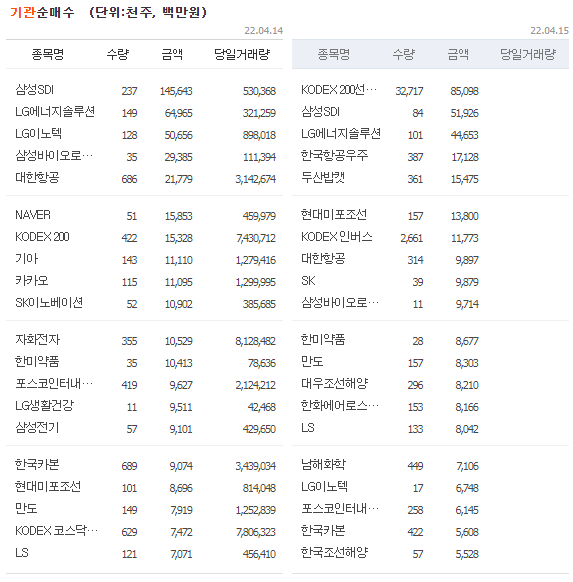
Task: Open 삼성SDI in the 22.04.14 table
Action: tap(35, 90)
